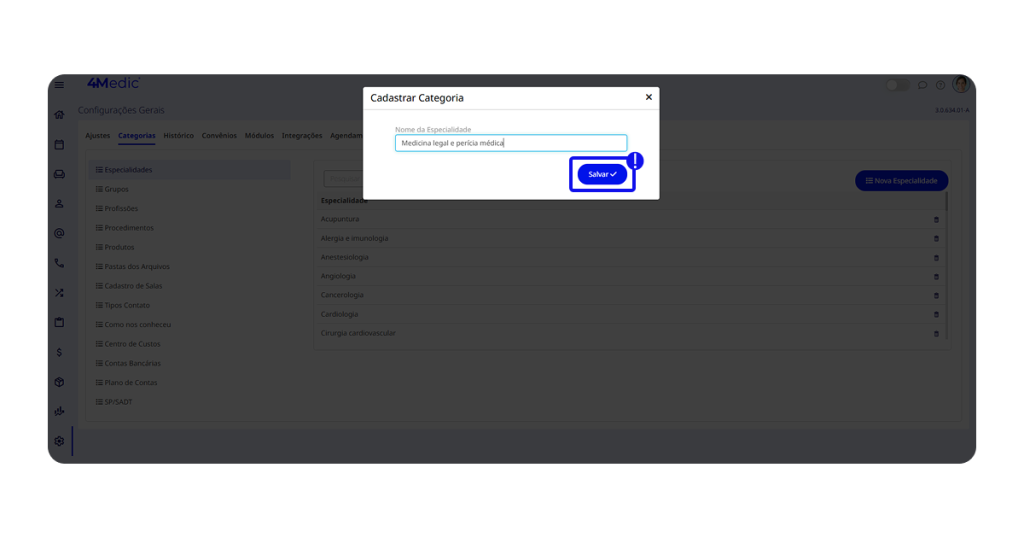
Task: Close the Cadastrar Categoria dialog
Action: (x=648, y=97)
